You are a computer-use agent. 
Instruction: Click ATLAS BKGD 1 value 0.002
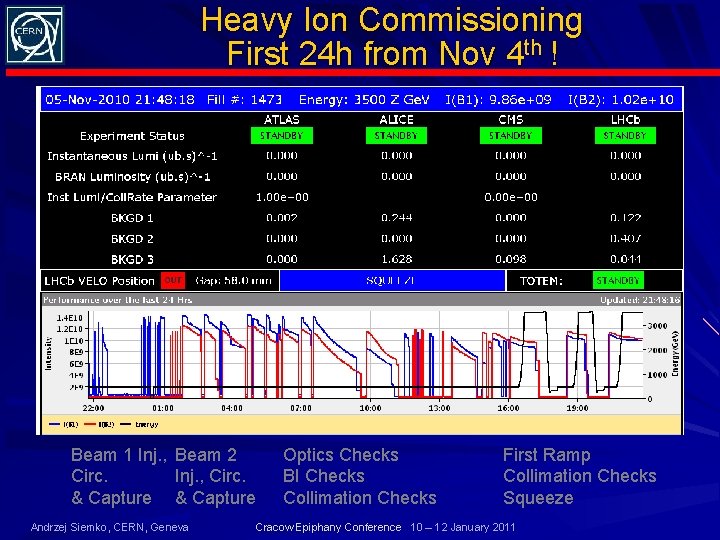(282, 218)
